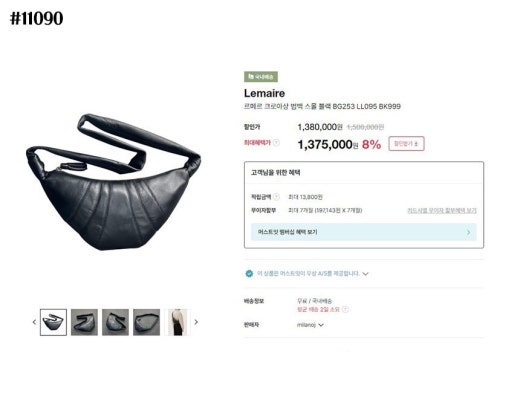Click the info icon after delivery time text
Screen dimensions: 520x405
pos(345,309)
